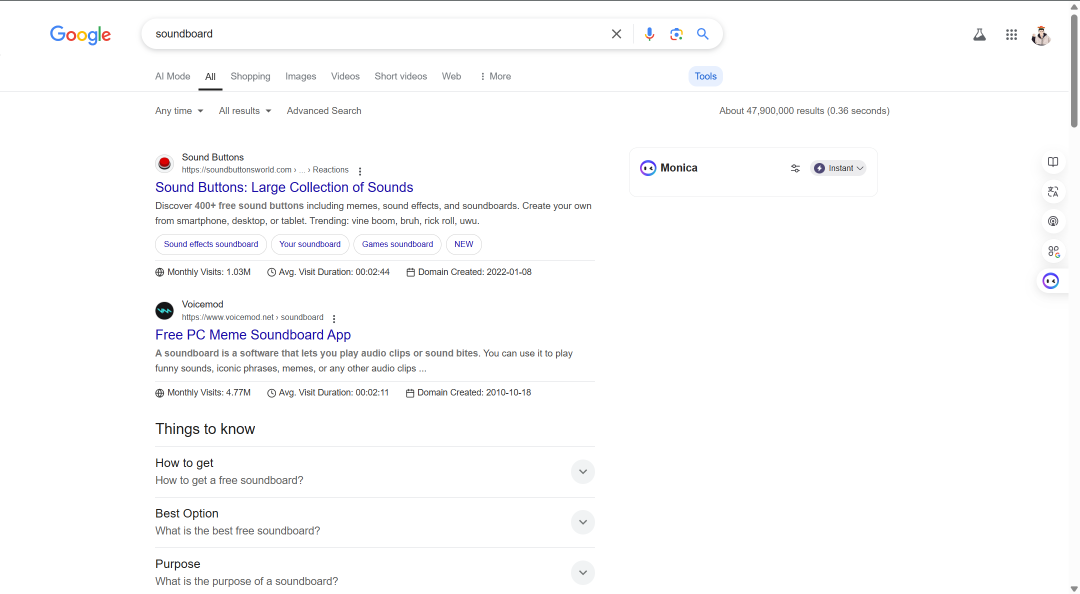Switch to the Short videos tab
This screenshot has width=1080, height=594.
pos(401,76)
